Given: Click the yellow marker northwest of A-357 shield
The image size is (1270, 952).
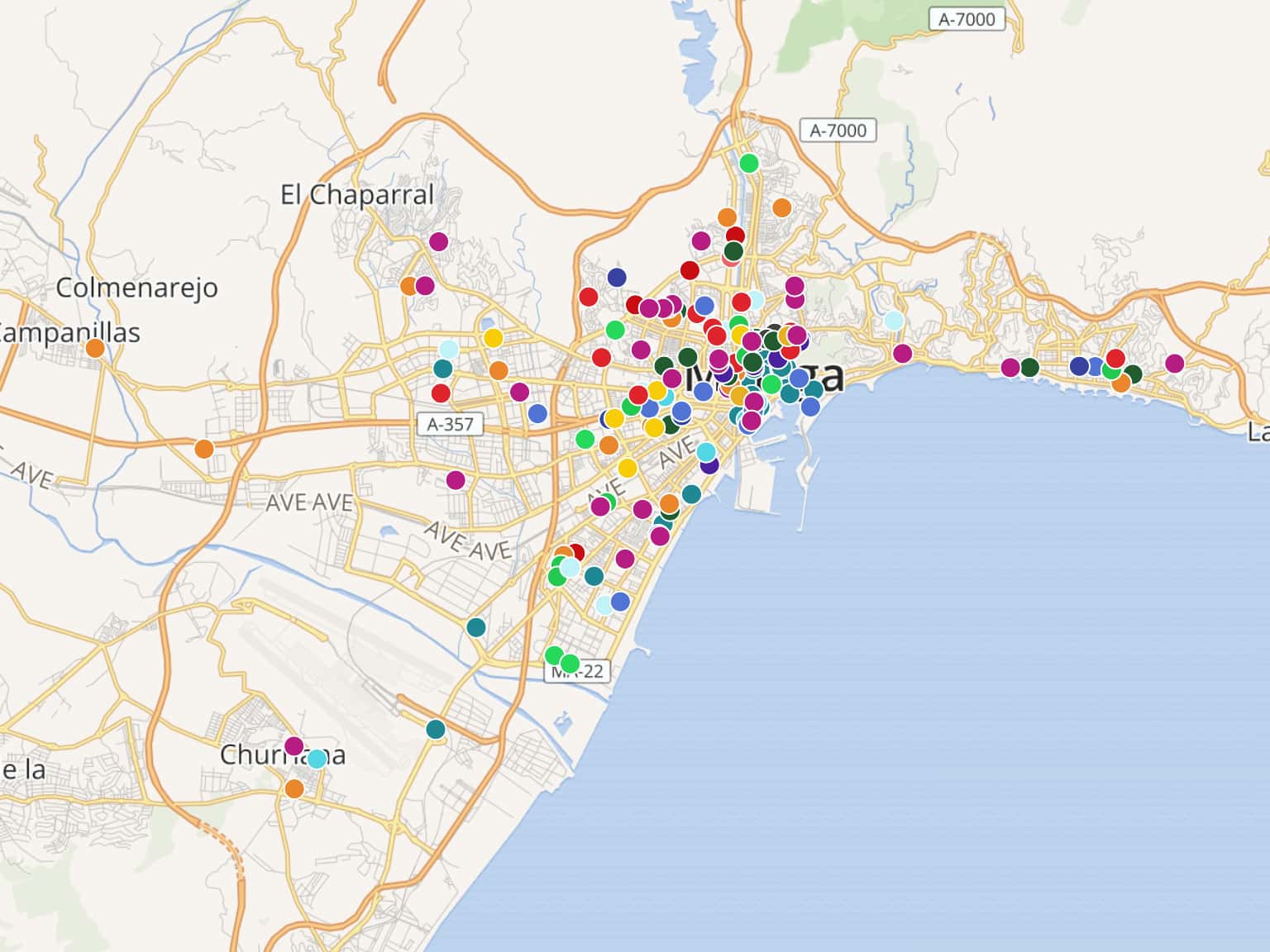Looking at the screenshot, I should [x=493, y=338].
